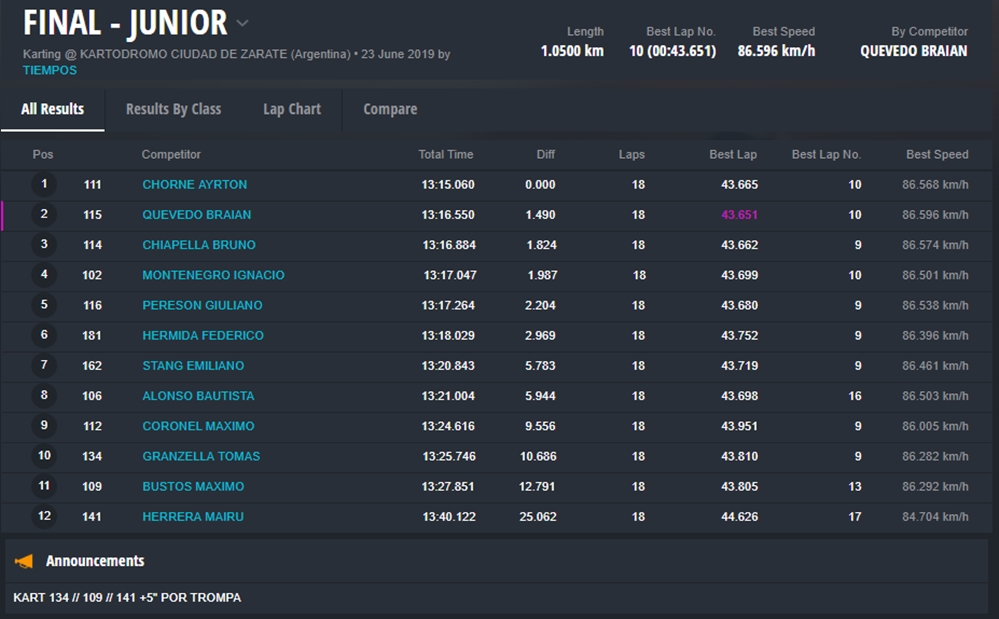
Task: Click position 1 circle badge
Action: [x=44, y=184]
